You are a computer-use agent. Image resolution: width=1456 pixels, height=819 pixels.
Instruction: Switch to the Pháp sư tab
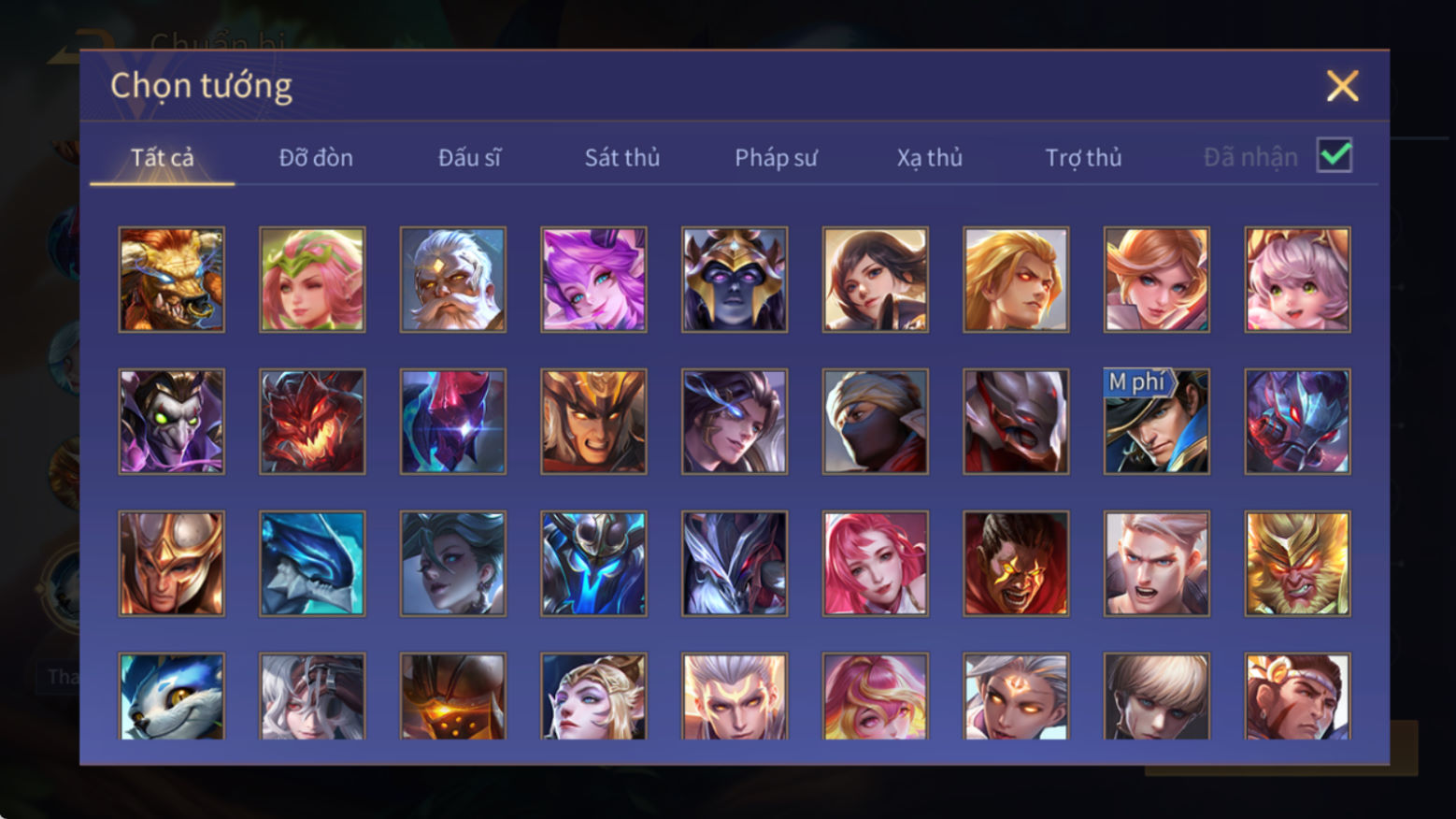pos(776,158)
